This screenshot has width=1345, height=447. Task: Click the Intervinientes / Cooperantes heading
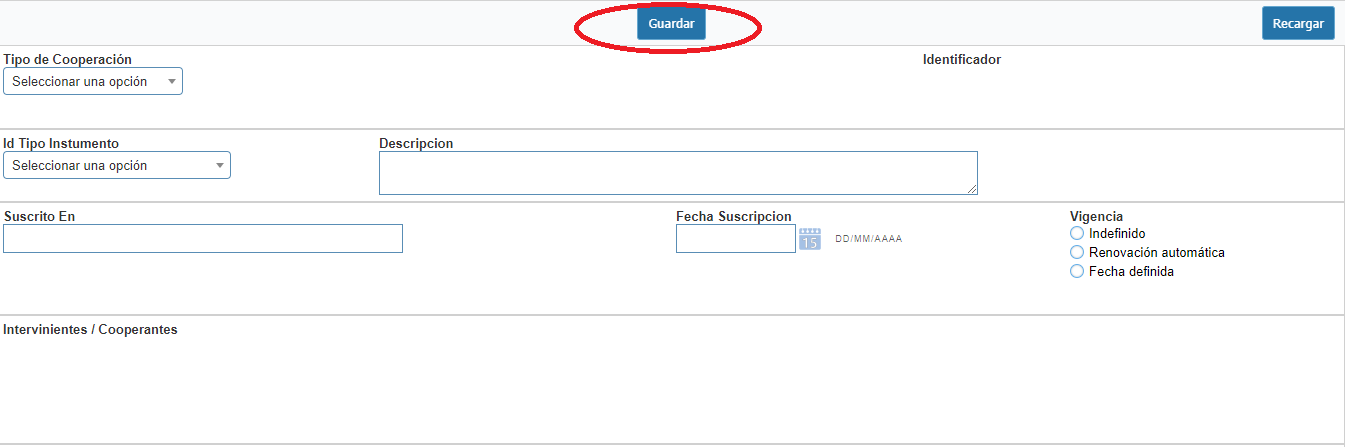coord(91,330)
